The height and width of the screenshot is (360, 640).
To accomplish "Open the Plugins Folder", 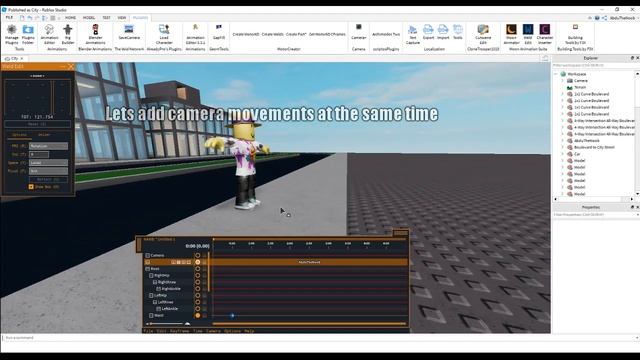I will pyautogui.click(x=28, y=34).
